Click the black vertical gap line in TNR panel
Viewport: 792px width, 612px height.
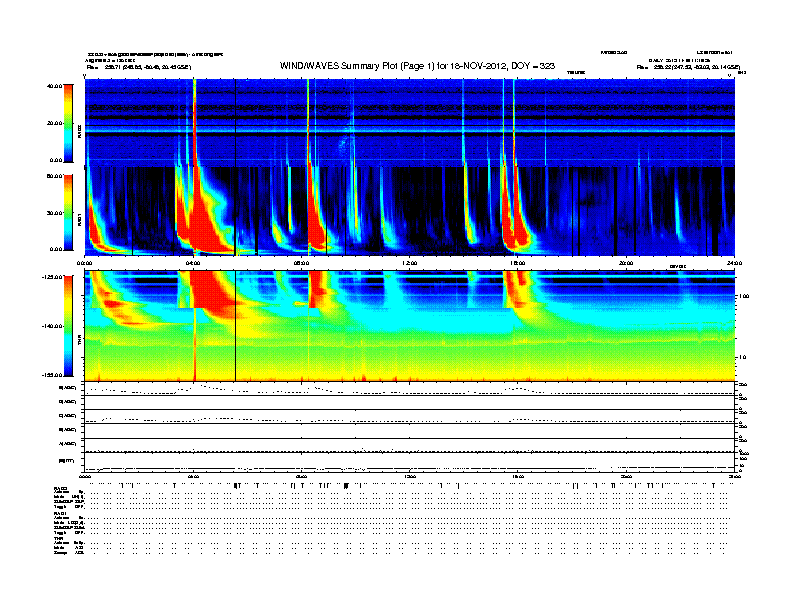tap(235, 326)
